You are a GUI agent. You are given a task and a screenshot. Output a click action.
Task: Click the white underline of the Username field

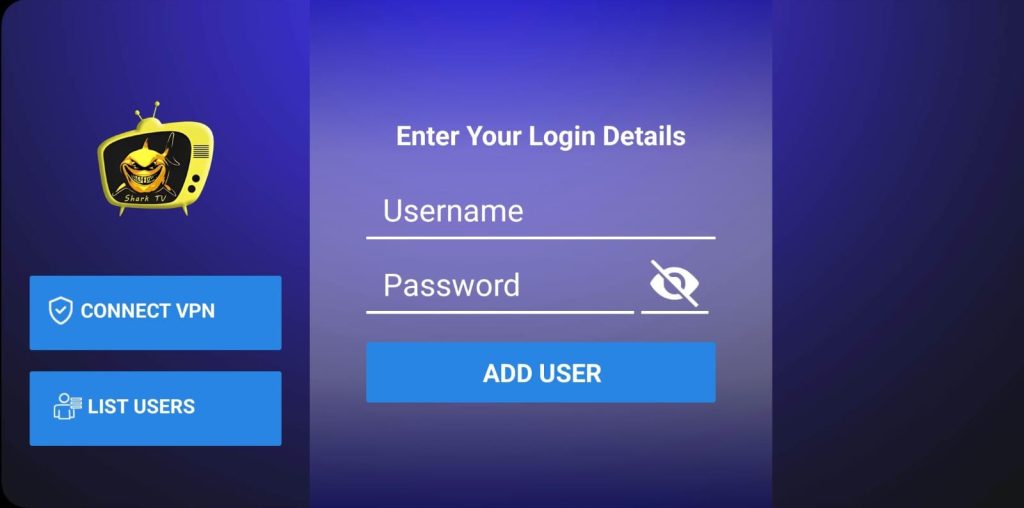tap(541, 238)
